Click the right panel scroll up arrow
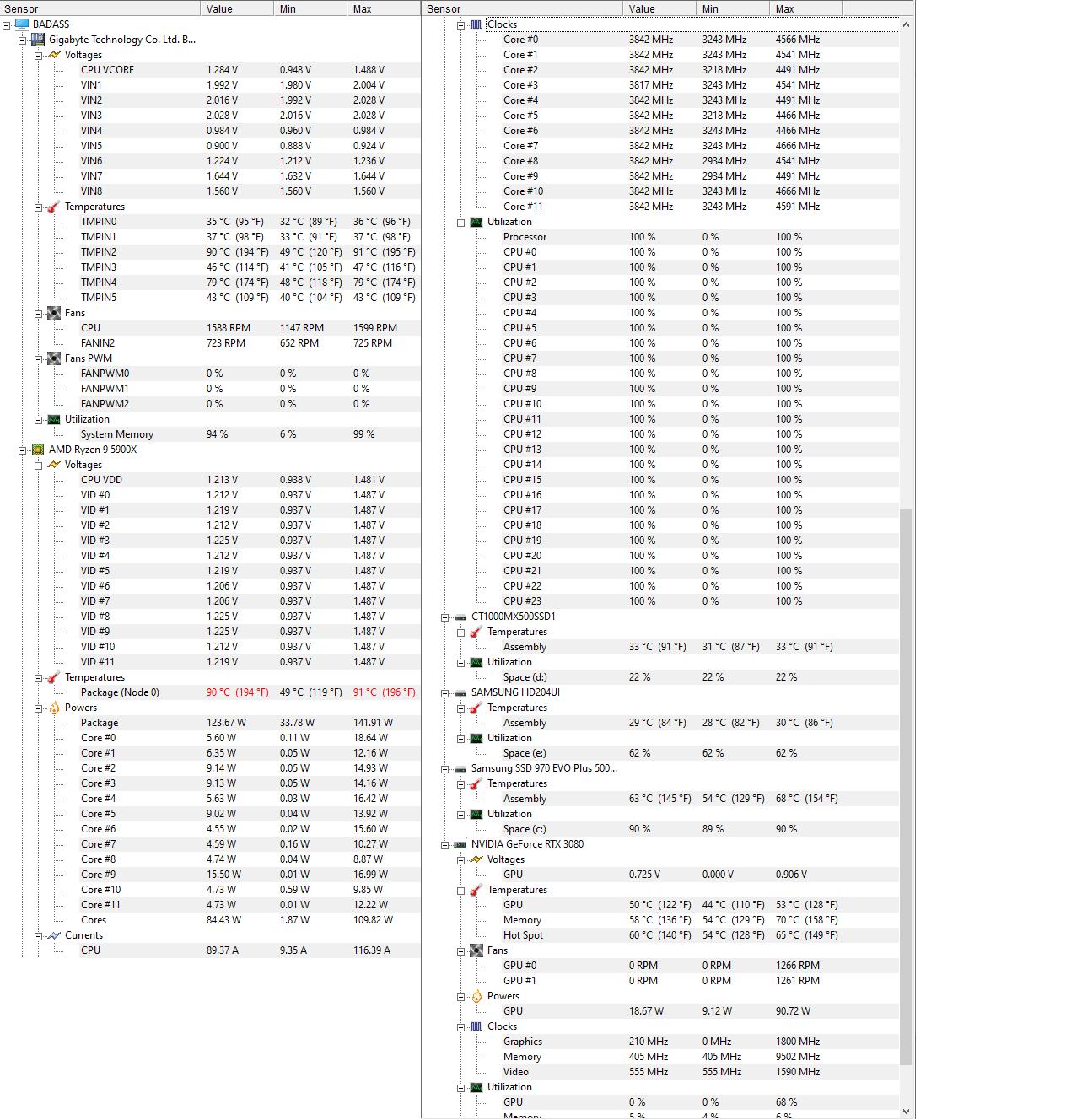This screenshot has width=1082, height=1120. [907, 24]
